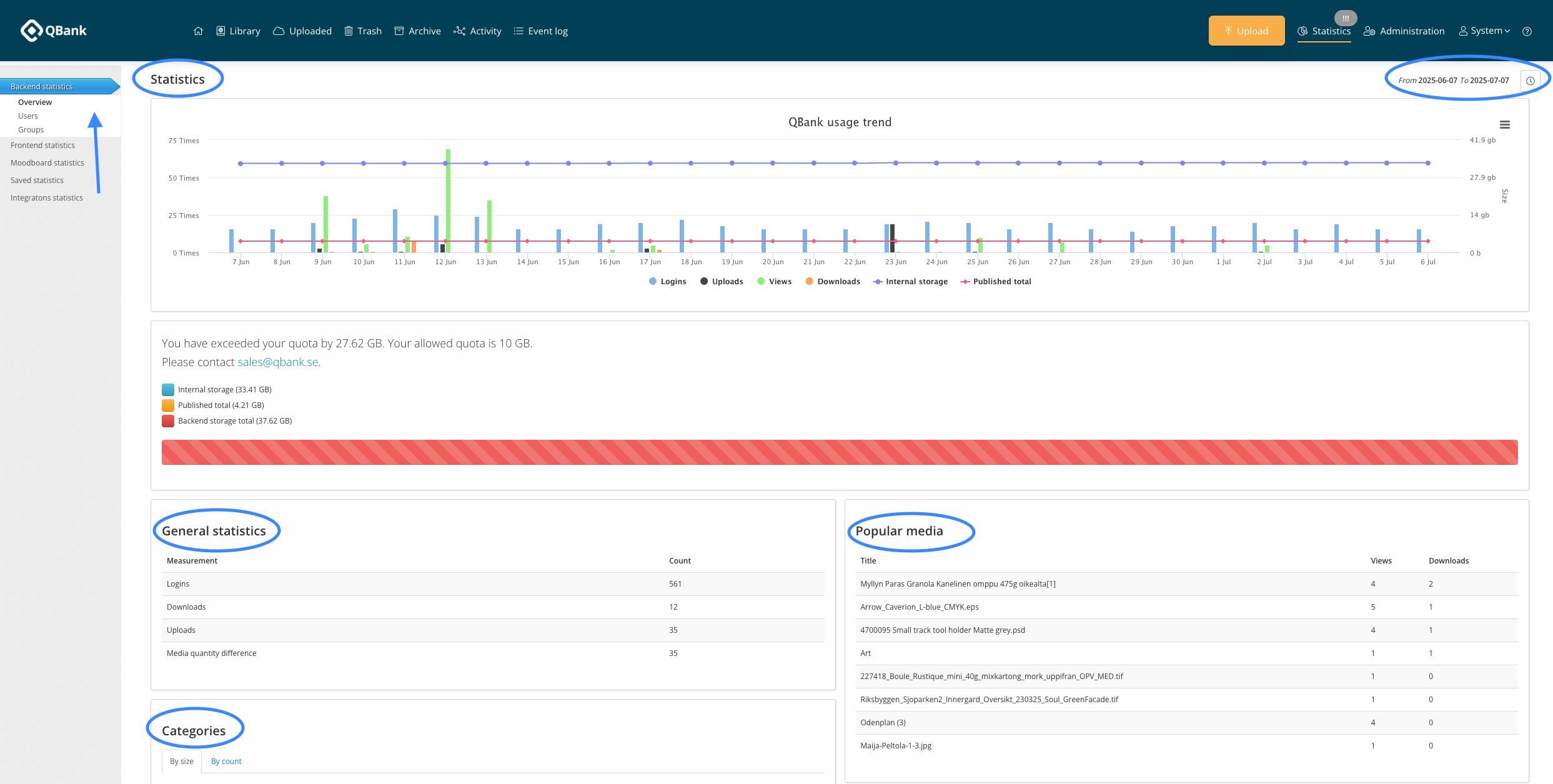Open Integratons statistics in sidebar
Screen dimensions: 1553x784
[x=46, y=198]
